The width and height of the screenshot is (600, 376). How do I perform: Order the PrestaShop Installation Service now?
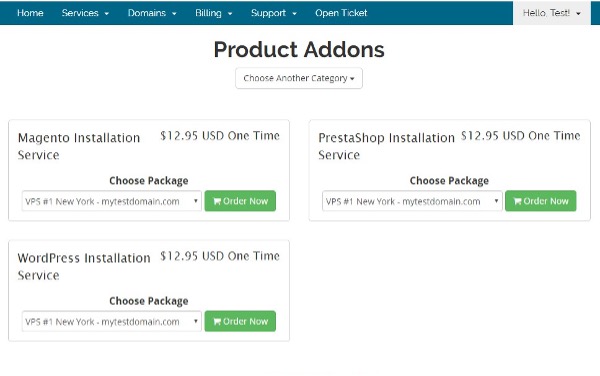[x=540, y=201]
